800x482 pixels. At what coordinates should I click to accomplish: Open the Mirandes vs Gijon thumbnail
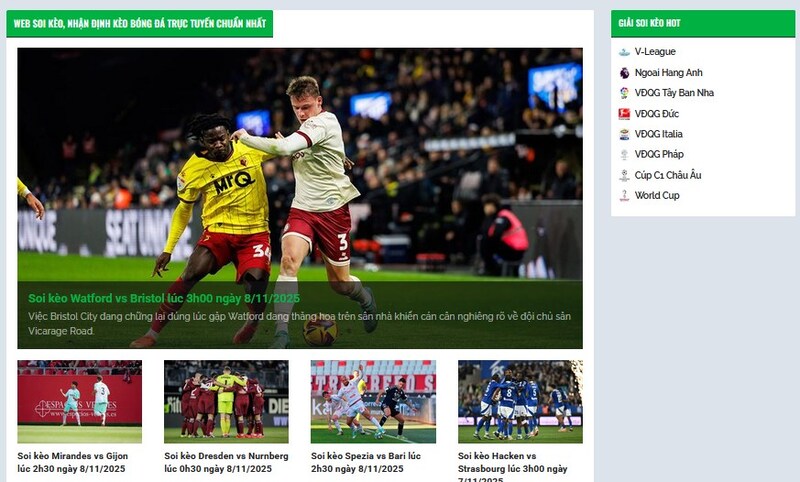coord(80,402)
